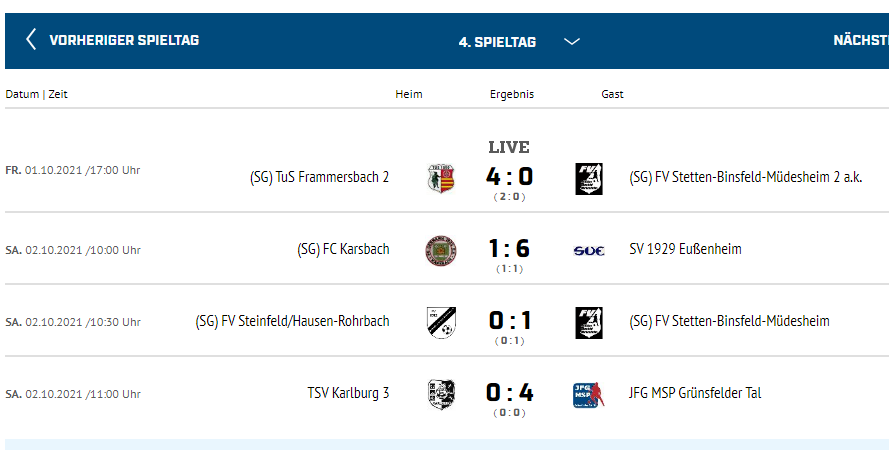
Task: Click the Stetten-Binsfeld-Müdesheim 2 a.k. crest
Action: point(589,178)
